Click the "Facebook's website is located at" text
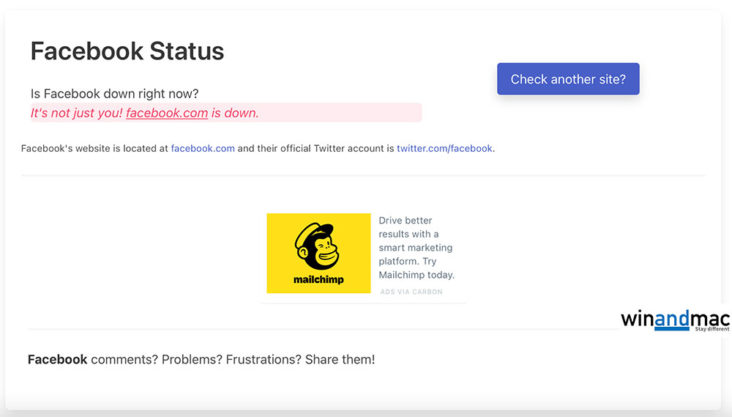Viewport: 732px width, 417px height. coord(94,149)
